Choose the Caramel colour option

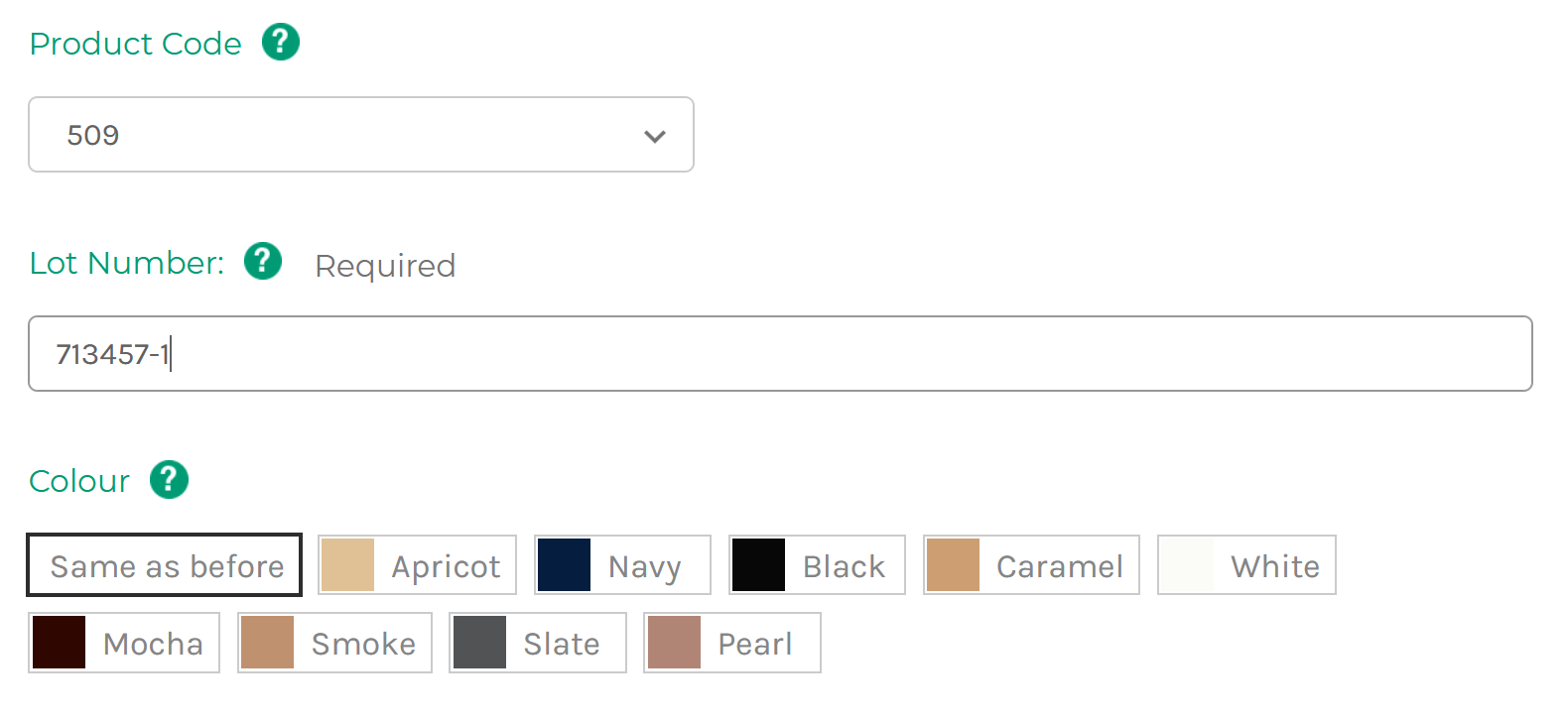coord(1031,565)
